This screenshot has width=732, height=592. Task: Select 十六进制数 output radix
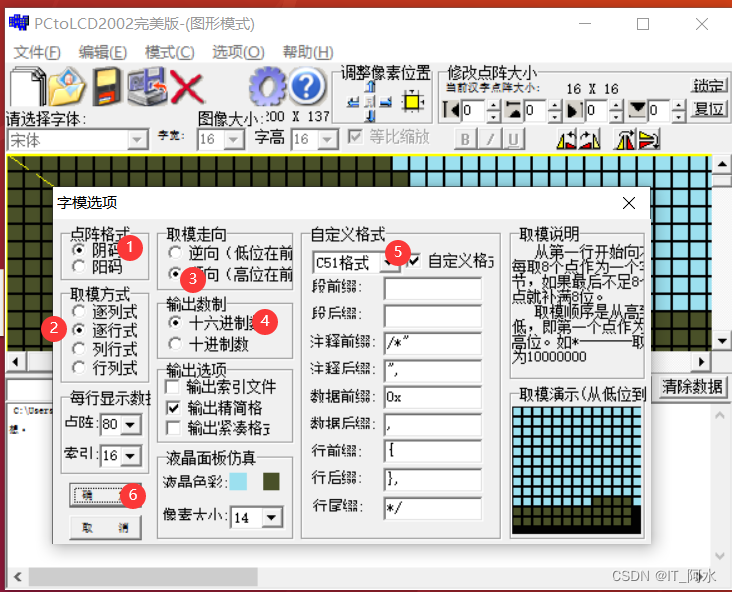175,322
